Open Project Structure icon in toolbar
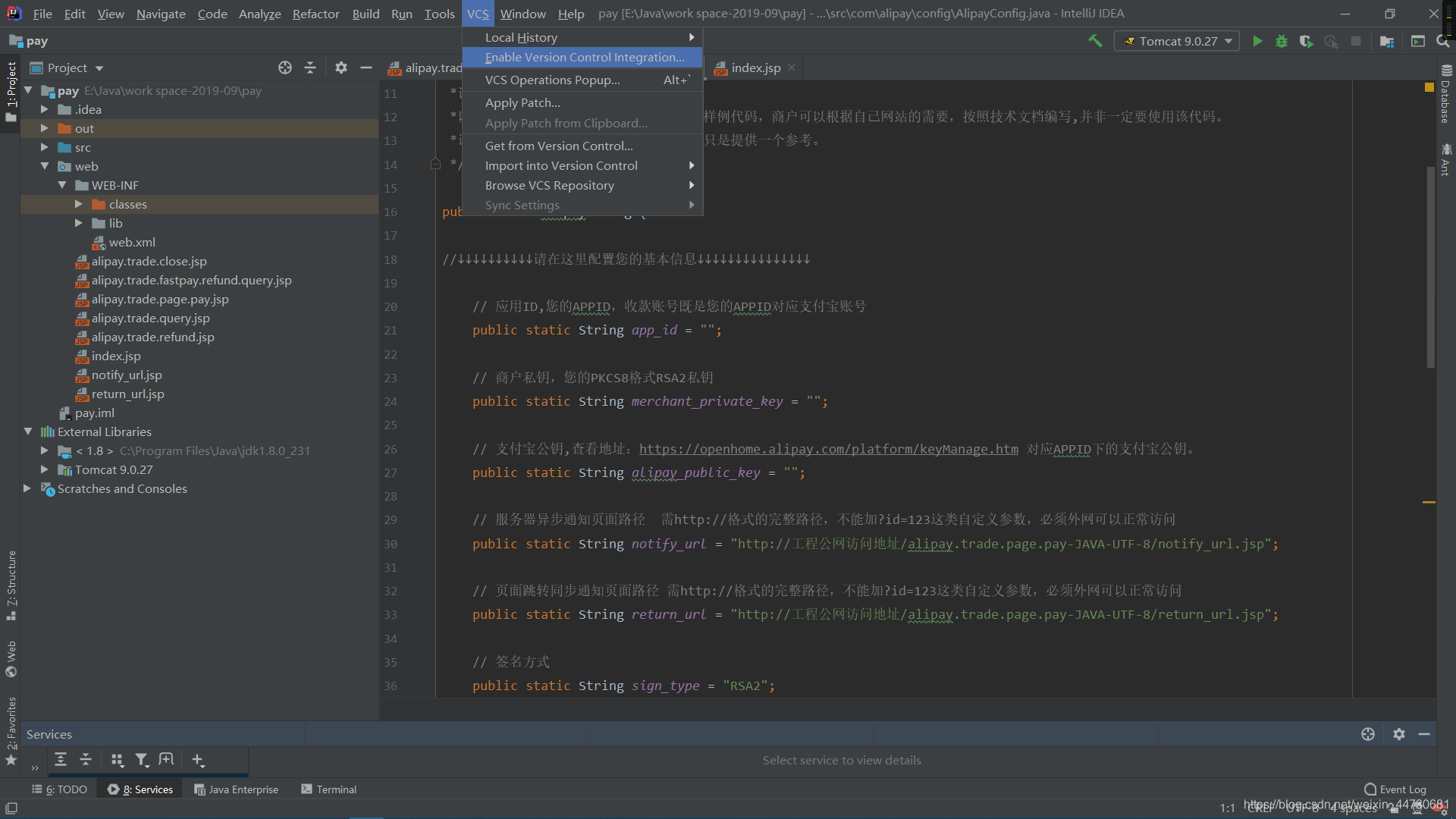 (x=1387, y=41)
